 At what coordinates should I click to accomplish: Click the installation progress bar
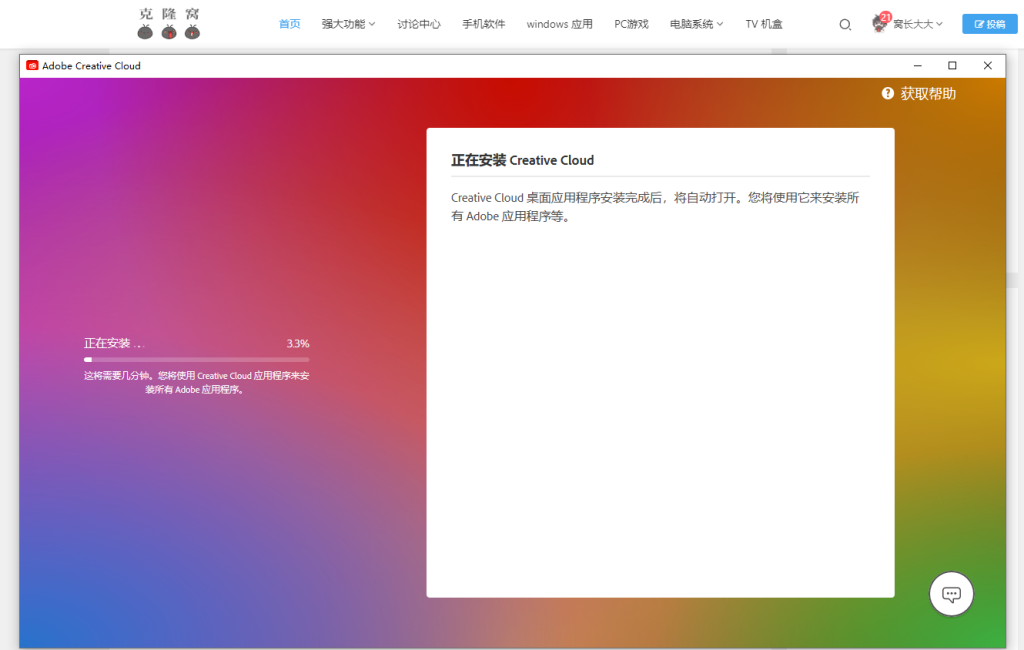(197, 359)
